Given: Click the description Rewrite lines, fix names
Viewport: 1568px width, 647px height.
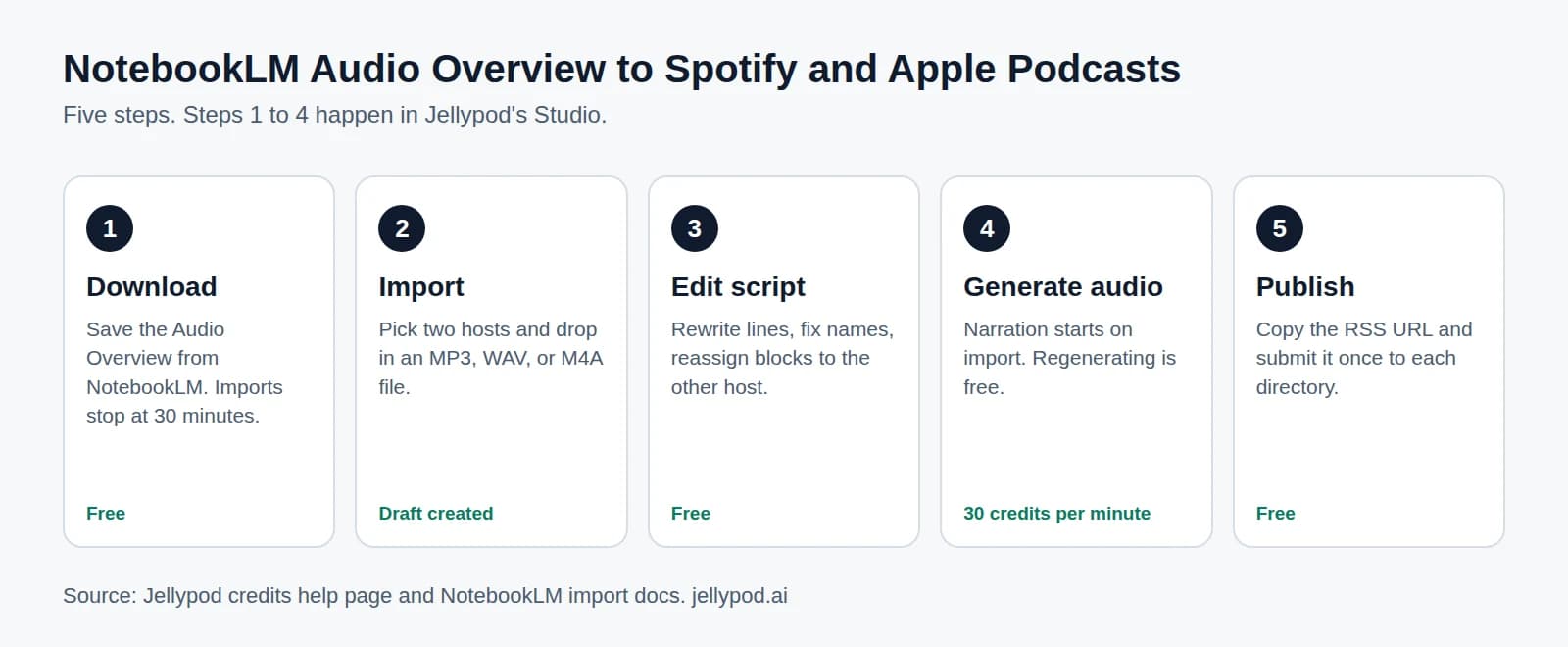Looking at the screenshot, I should click(x=782, y=358).
